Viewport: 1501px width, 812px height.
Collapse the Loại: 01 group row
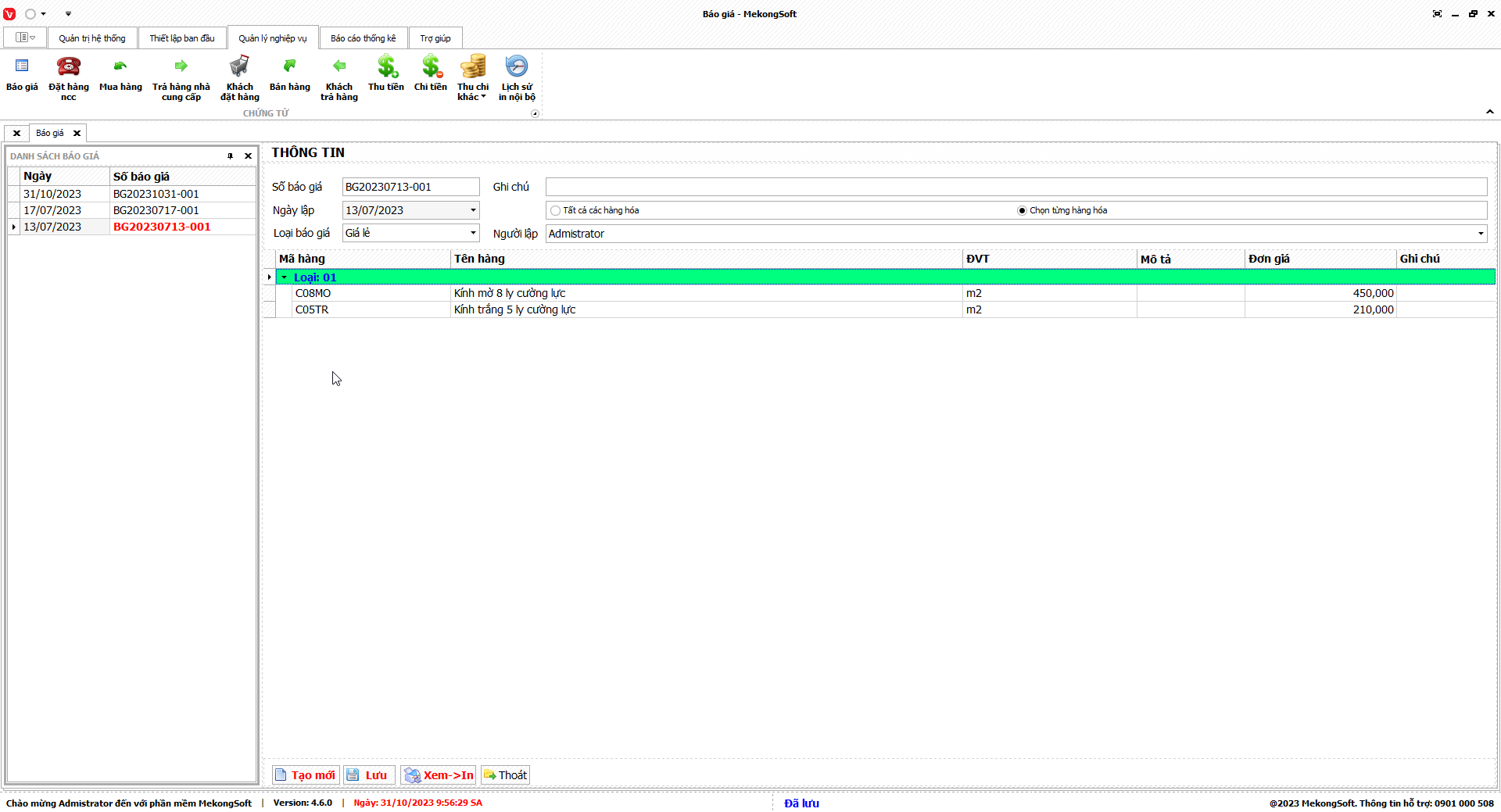pos(285,277)
